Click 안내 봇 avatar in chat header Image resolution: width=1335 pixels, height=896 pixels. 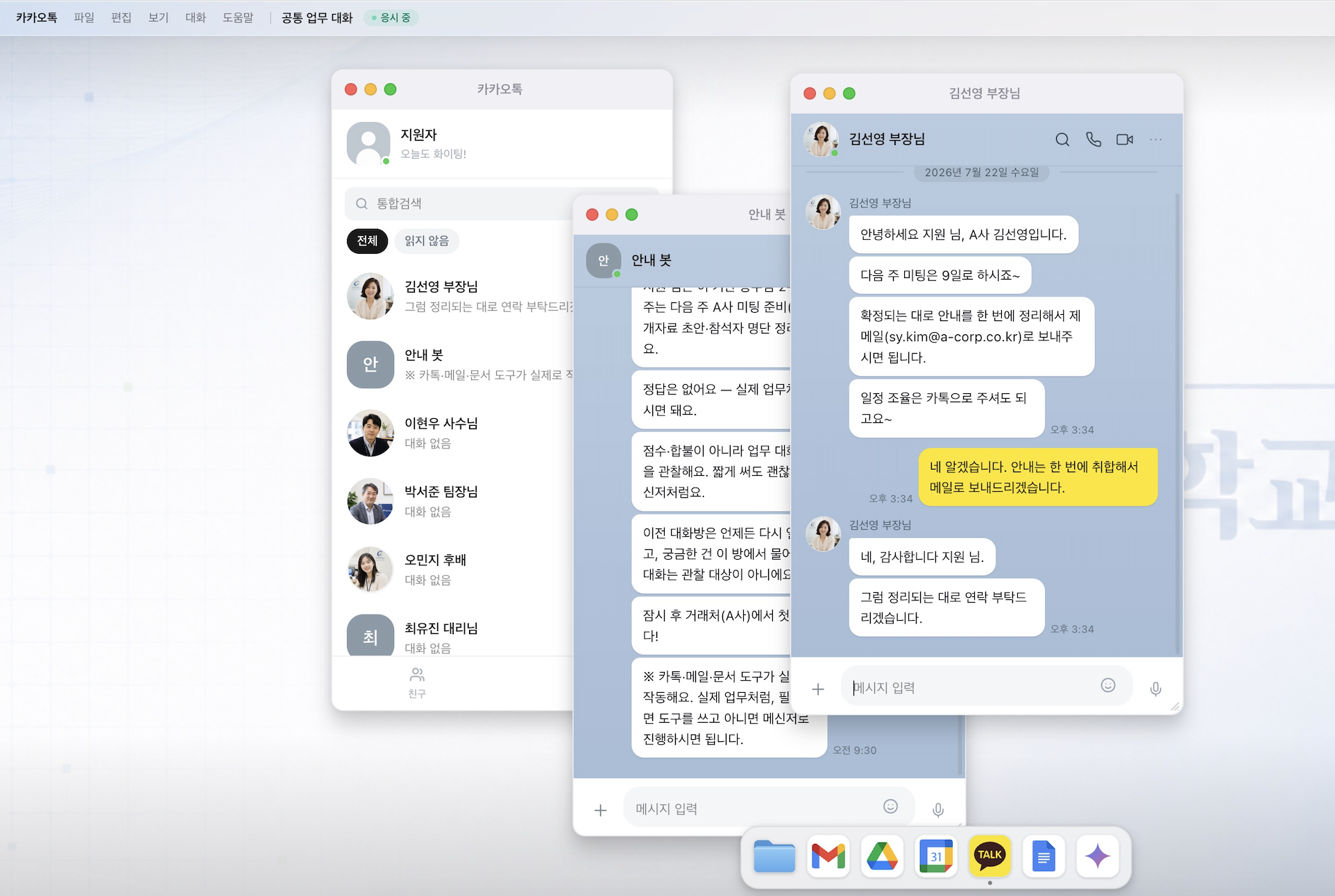point(604,260)
